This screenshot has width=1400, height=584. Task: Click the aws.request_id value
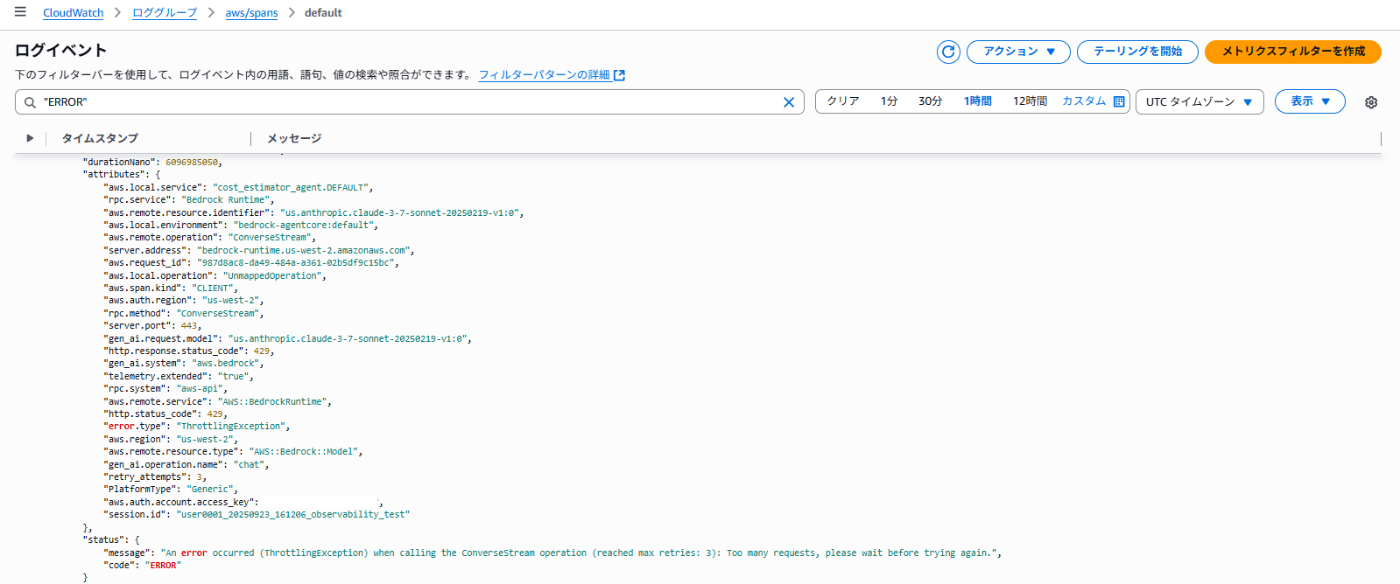coord(298,262)
